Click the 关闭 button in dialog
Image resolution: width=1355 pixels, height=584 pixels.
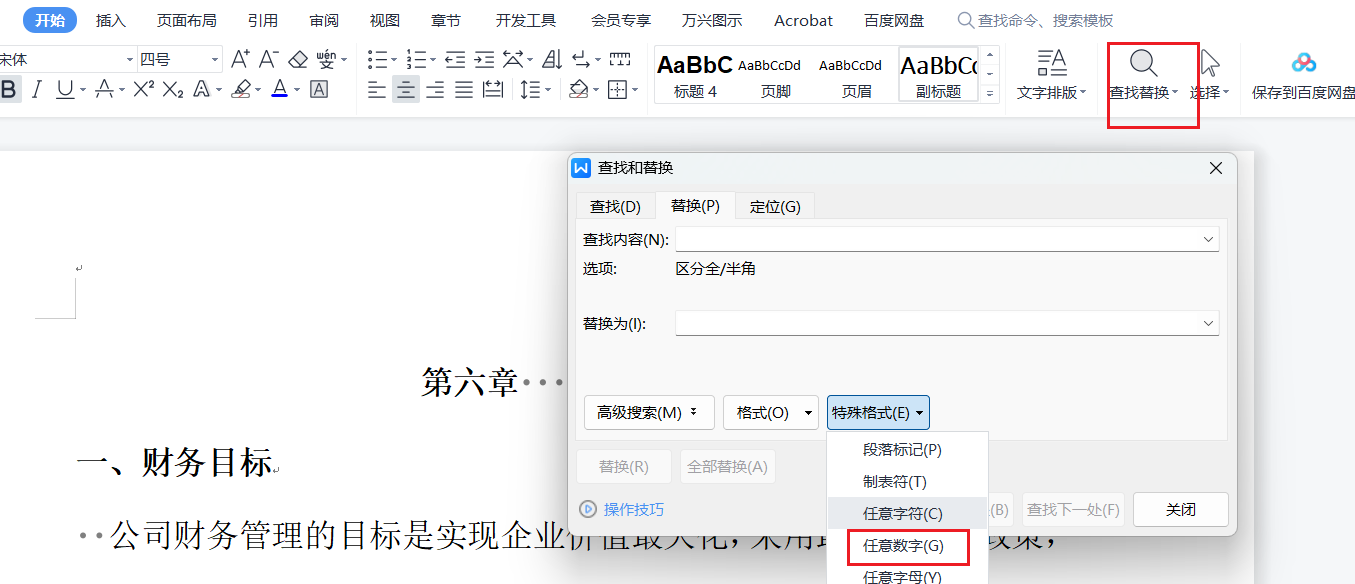(1180, 509)
